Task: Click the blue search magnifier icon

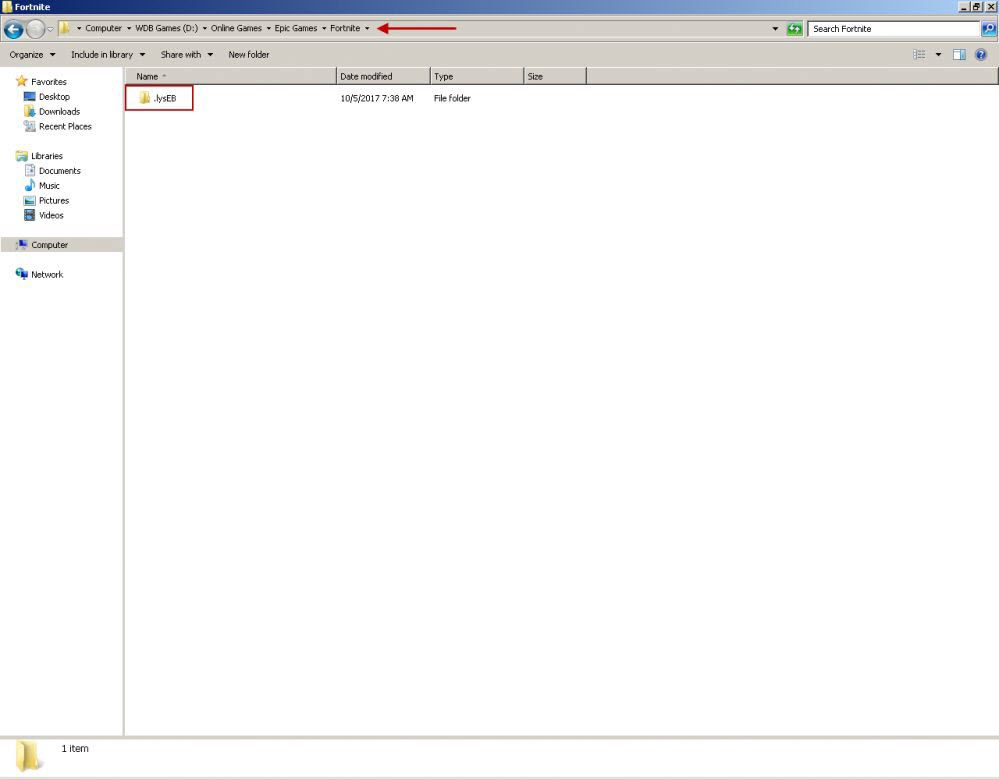Action: (988, 28)
